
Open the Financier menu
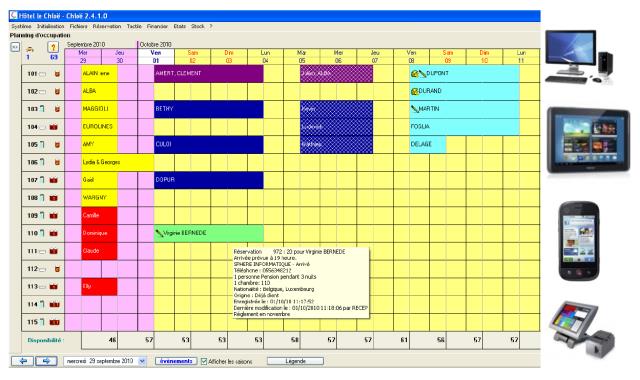point(157,26)
